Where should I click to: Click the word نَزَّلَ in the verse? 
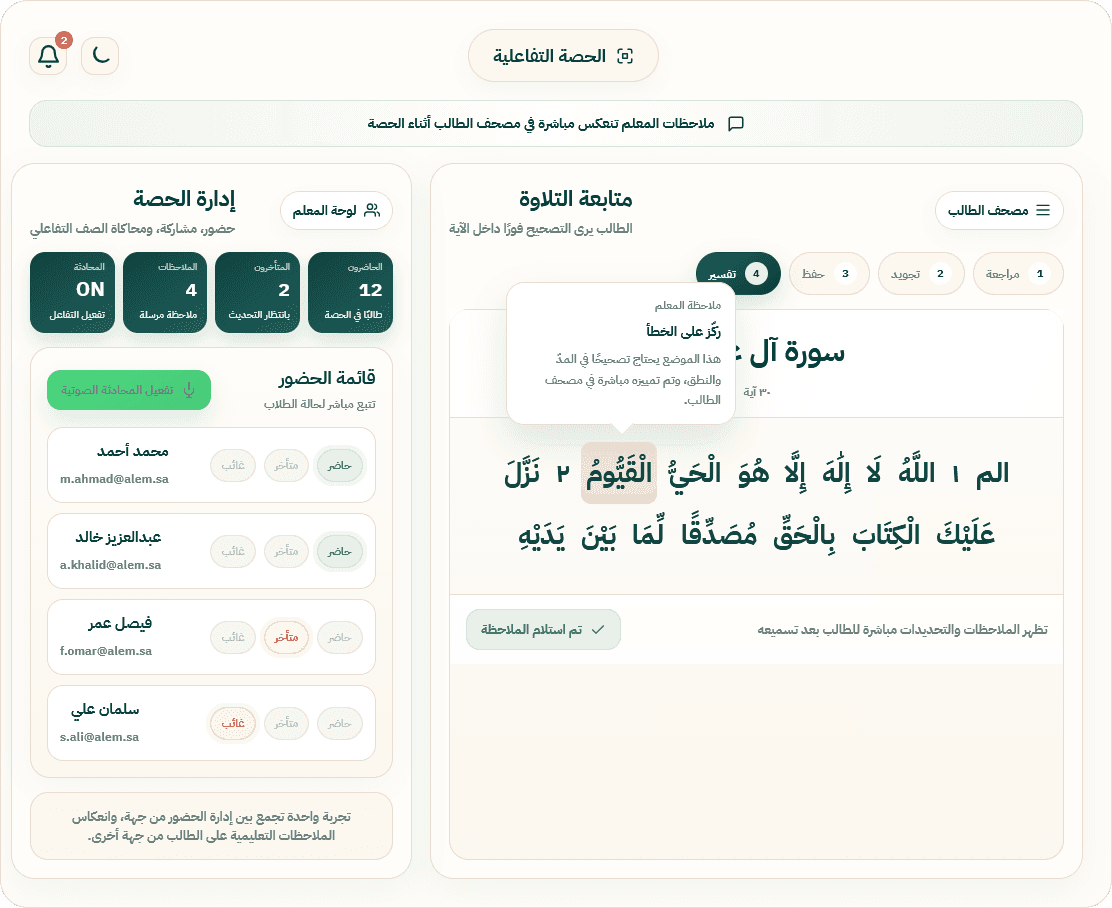pos(523,473)
